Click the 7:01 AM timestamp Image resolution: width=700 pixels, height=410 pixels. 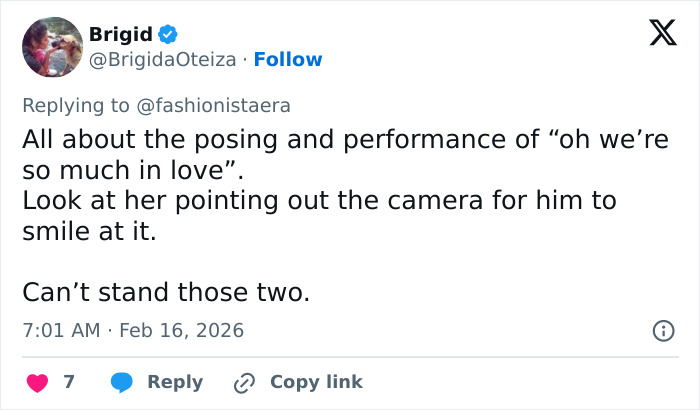(61, 330)
